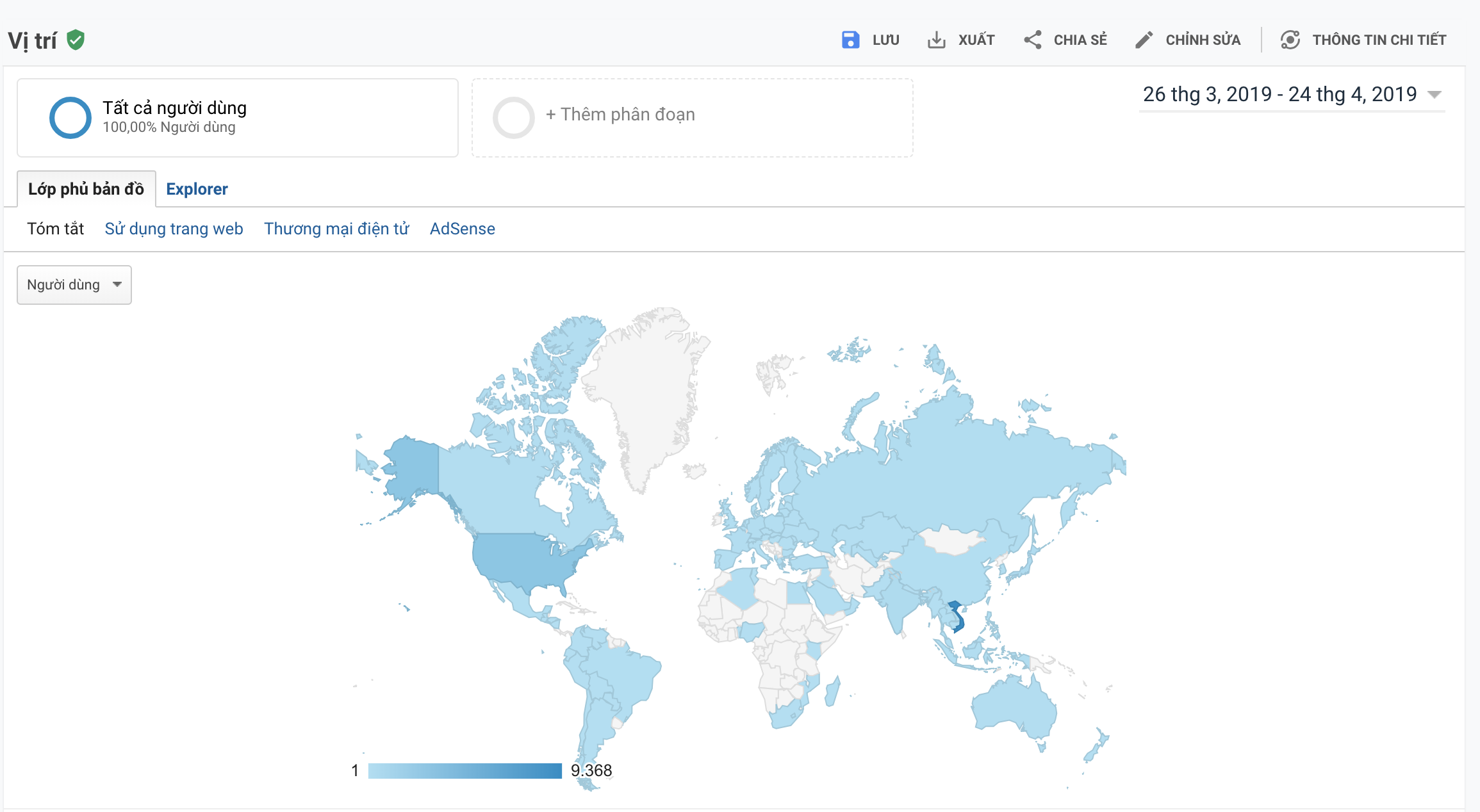Click the export (Xuất) download icon
This screenshot has width=1480, height=812.
click(936, 40)
